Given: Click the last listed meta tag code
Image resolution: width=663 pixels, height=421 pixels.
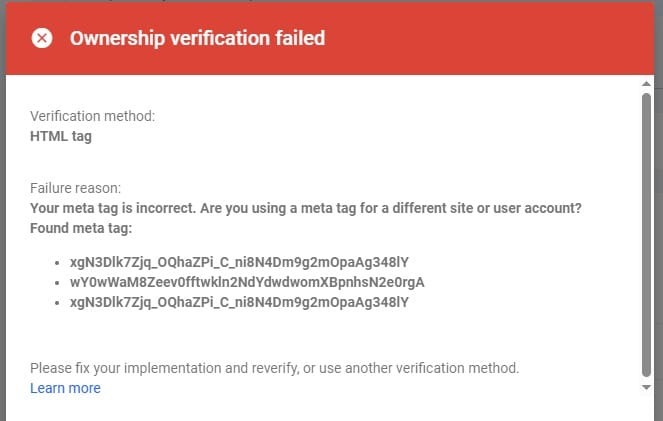Looking at the screenshot, I should click(239, 301).
